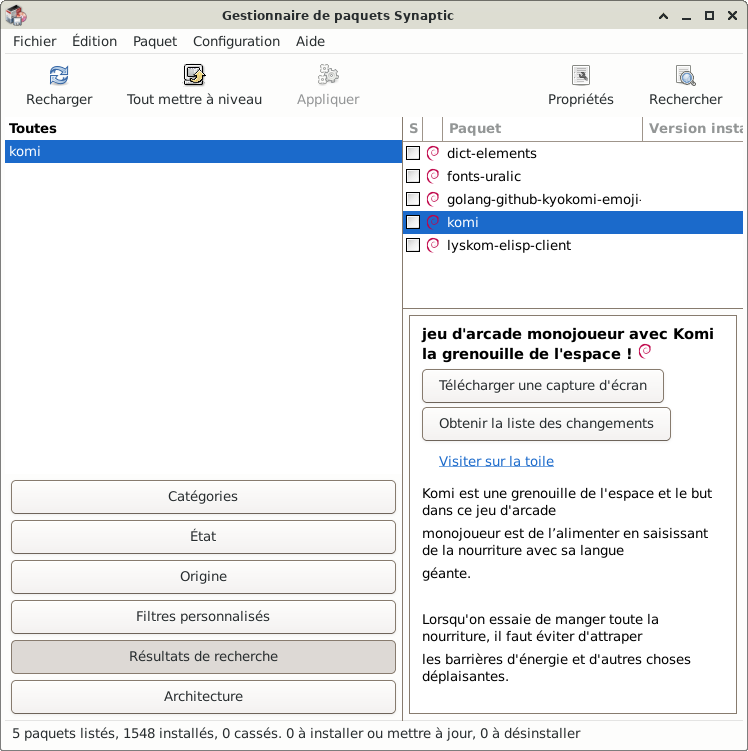Click Debian swirl icon beside dict-elements
Image resolution: width=748 pixels, height=751 pixels.
433,153
